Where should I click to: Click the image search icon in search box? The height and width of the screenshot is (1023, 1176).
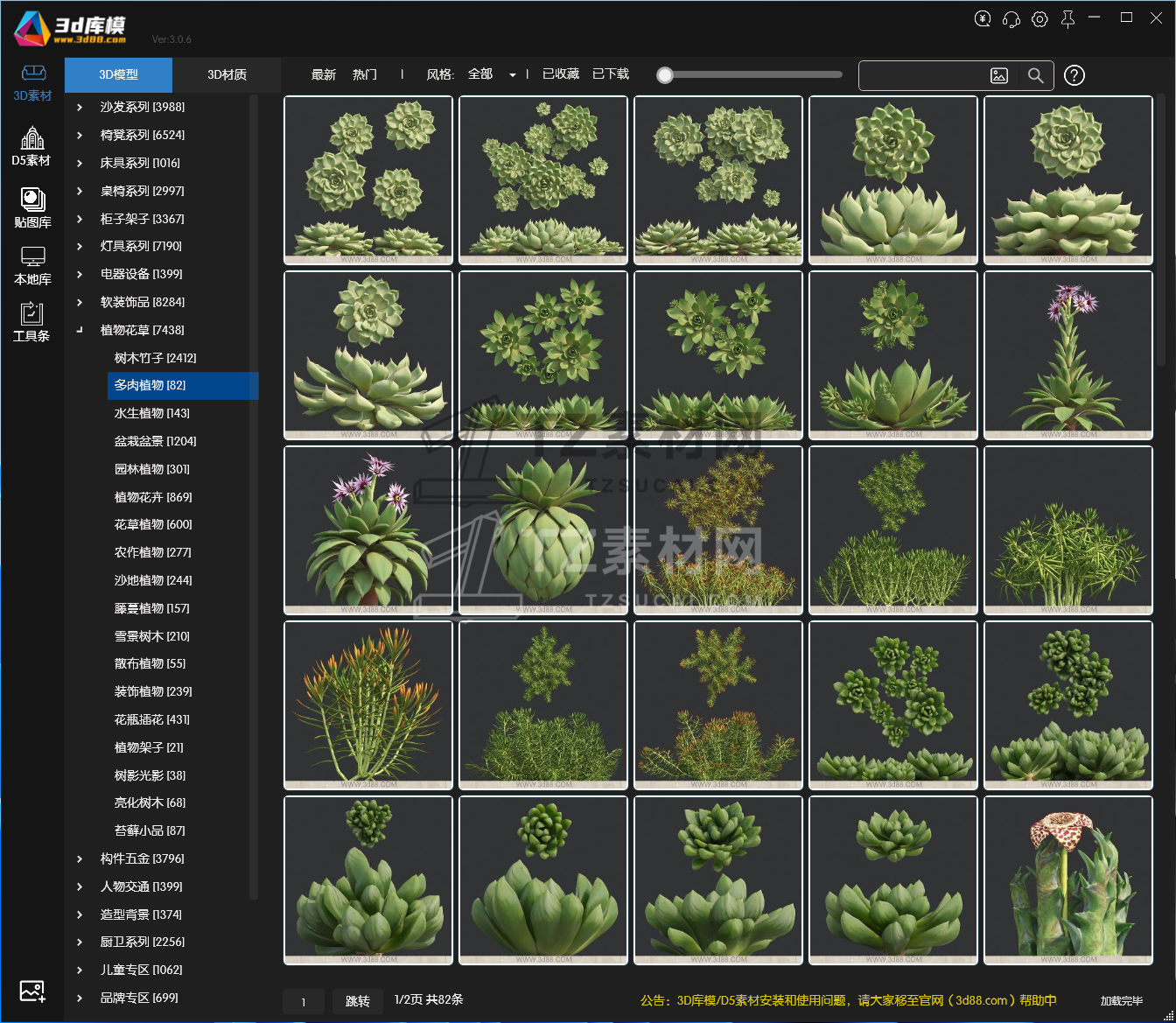coord(999,76)
